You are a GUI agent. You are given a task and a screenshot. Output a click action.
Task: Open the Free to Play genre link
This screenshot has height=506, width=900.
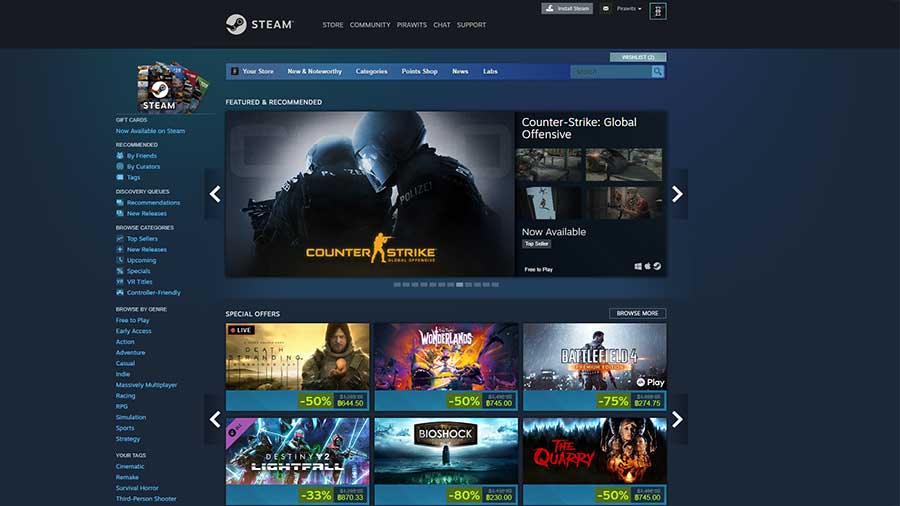pyautogui.click(x=133, y=320)
